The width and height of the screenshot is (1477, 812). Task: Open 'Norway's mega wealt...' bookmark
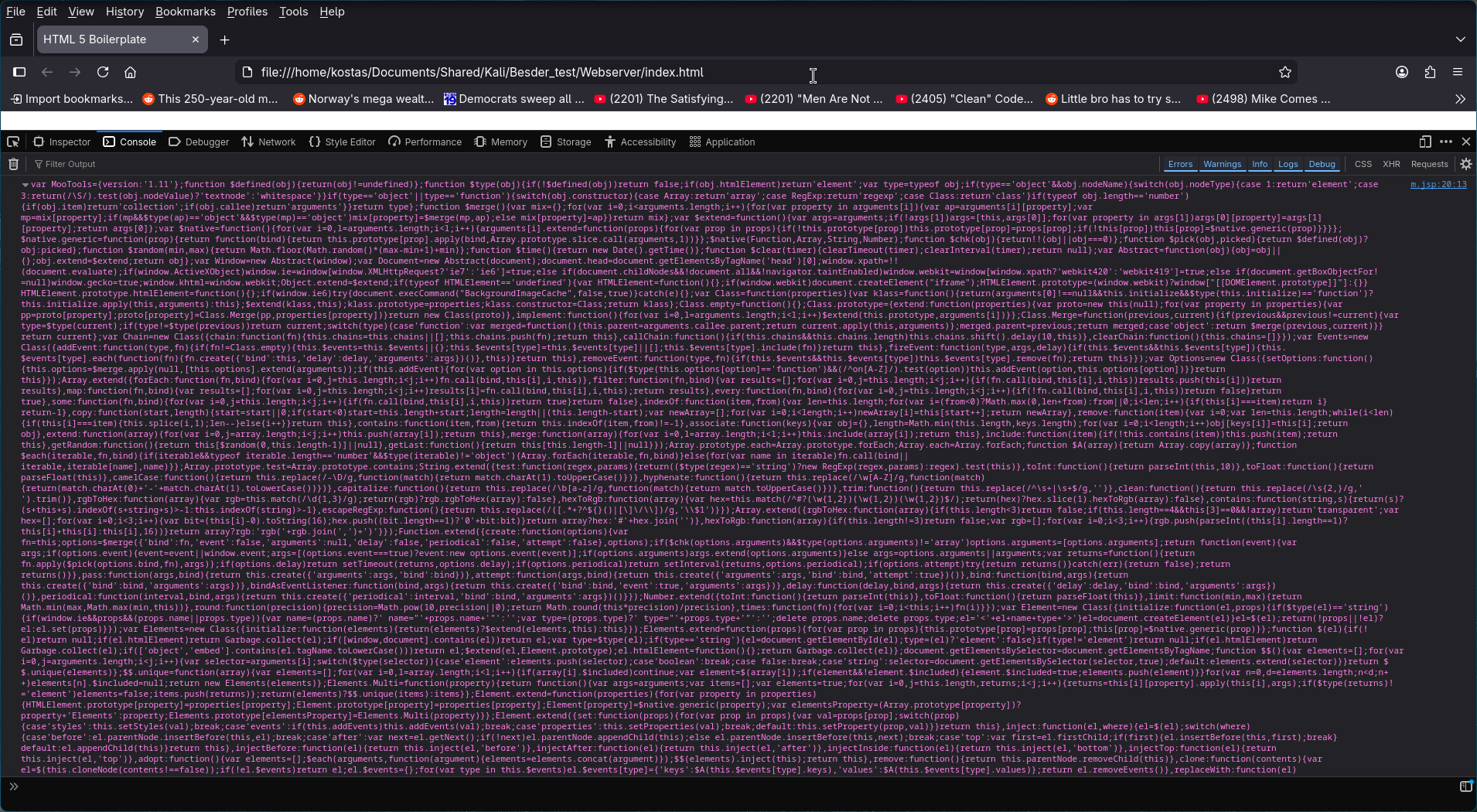pos(363,99)
